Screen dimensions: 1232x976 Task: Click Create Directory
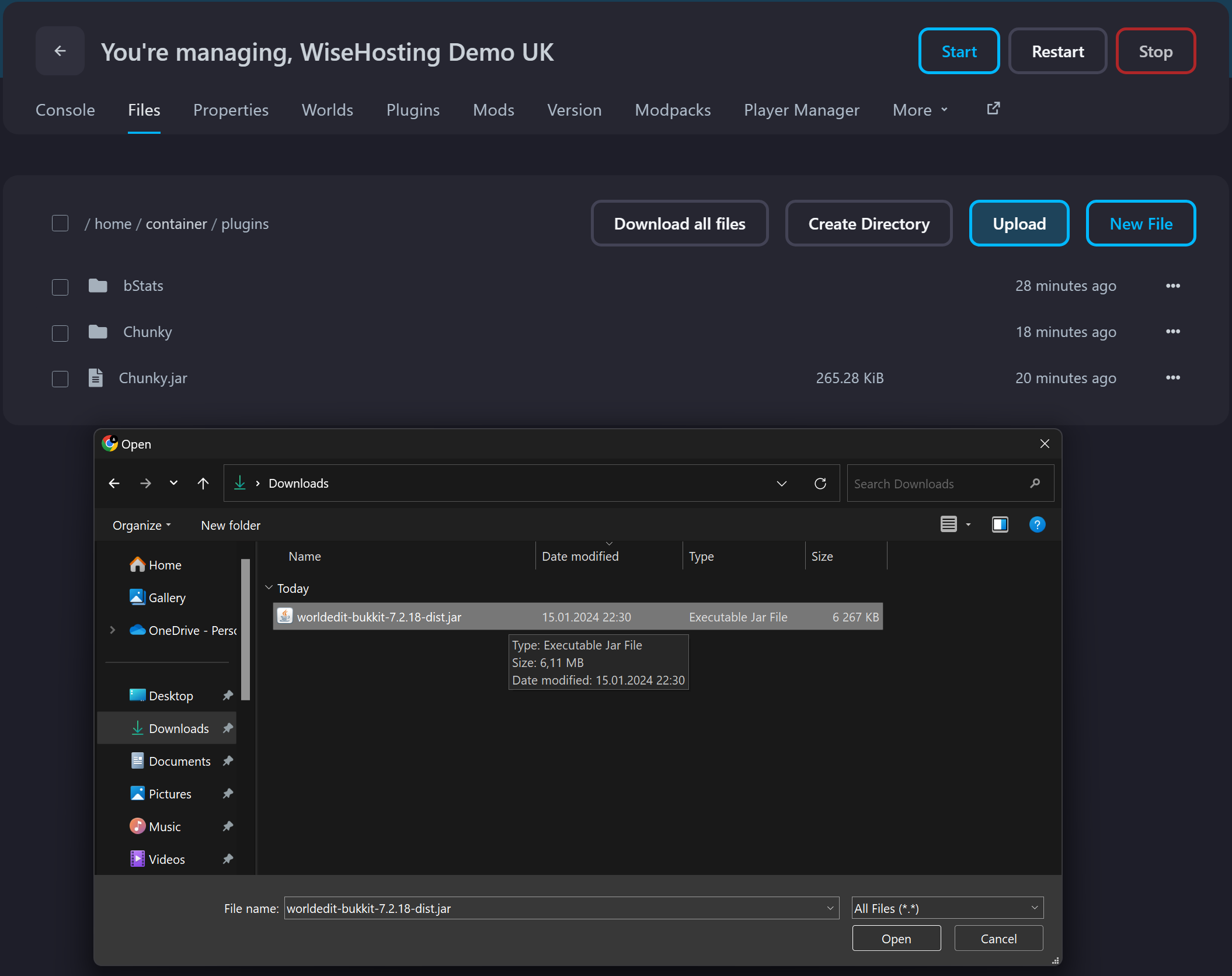pos(868,223)
